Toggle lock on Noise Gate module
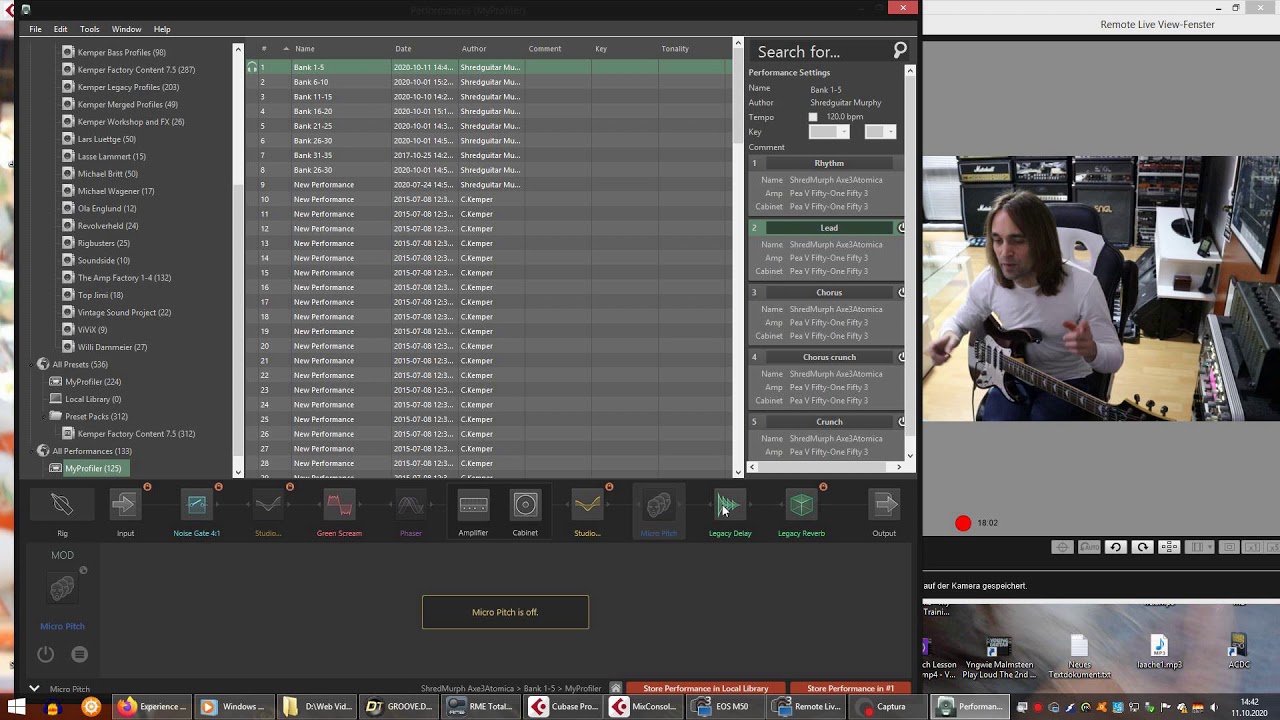The width and height of the screenshot is (1280, 720). (218, 487)
